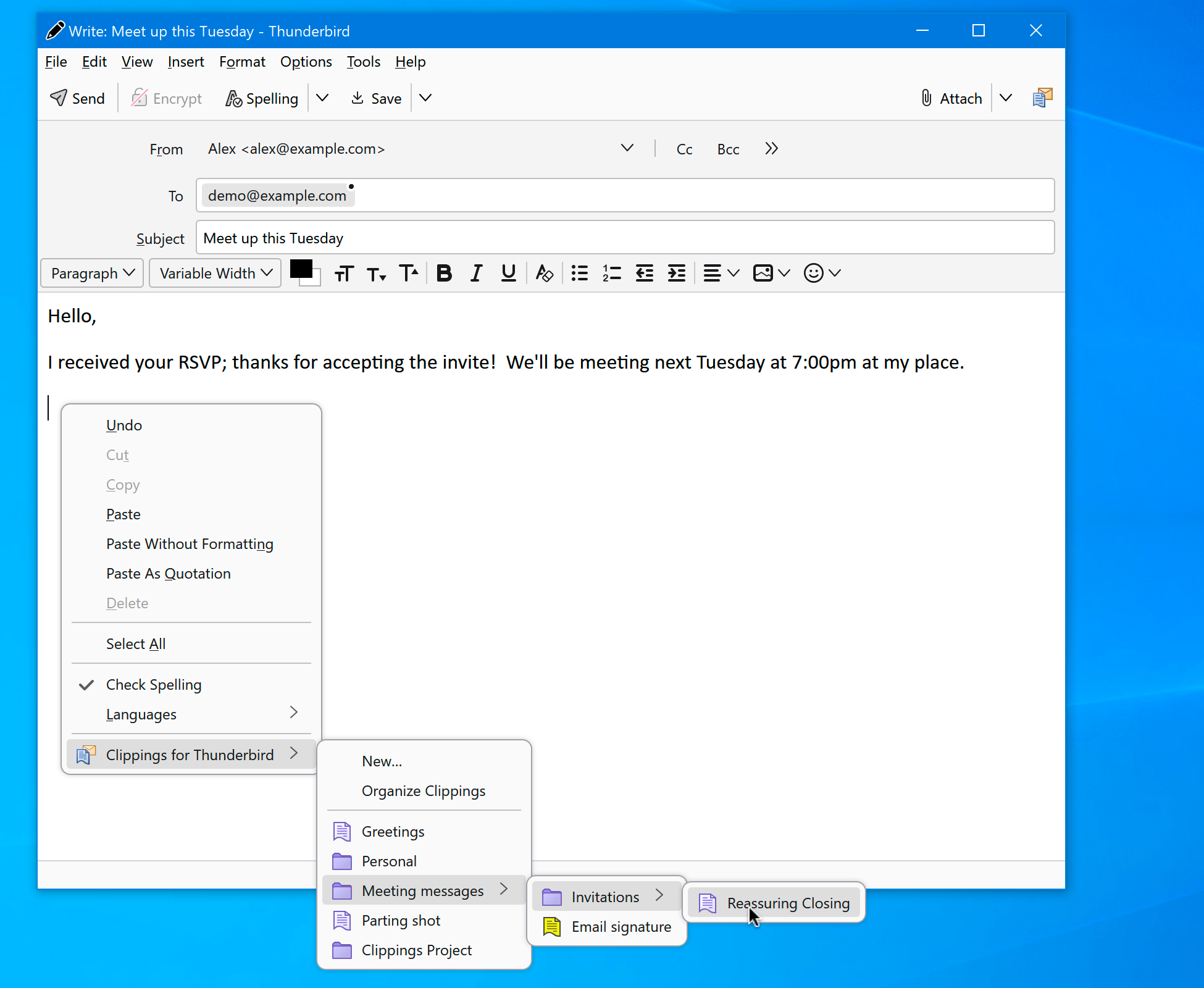Open the Paragraph style dropdown
This screenshot has height=988, width=1204.
click(91, 273)
